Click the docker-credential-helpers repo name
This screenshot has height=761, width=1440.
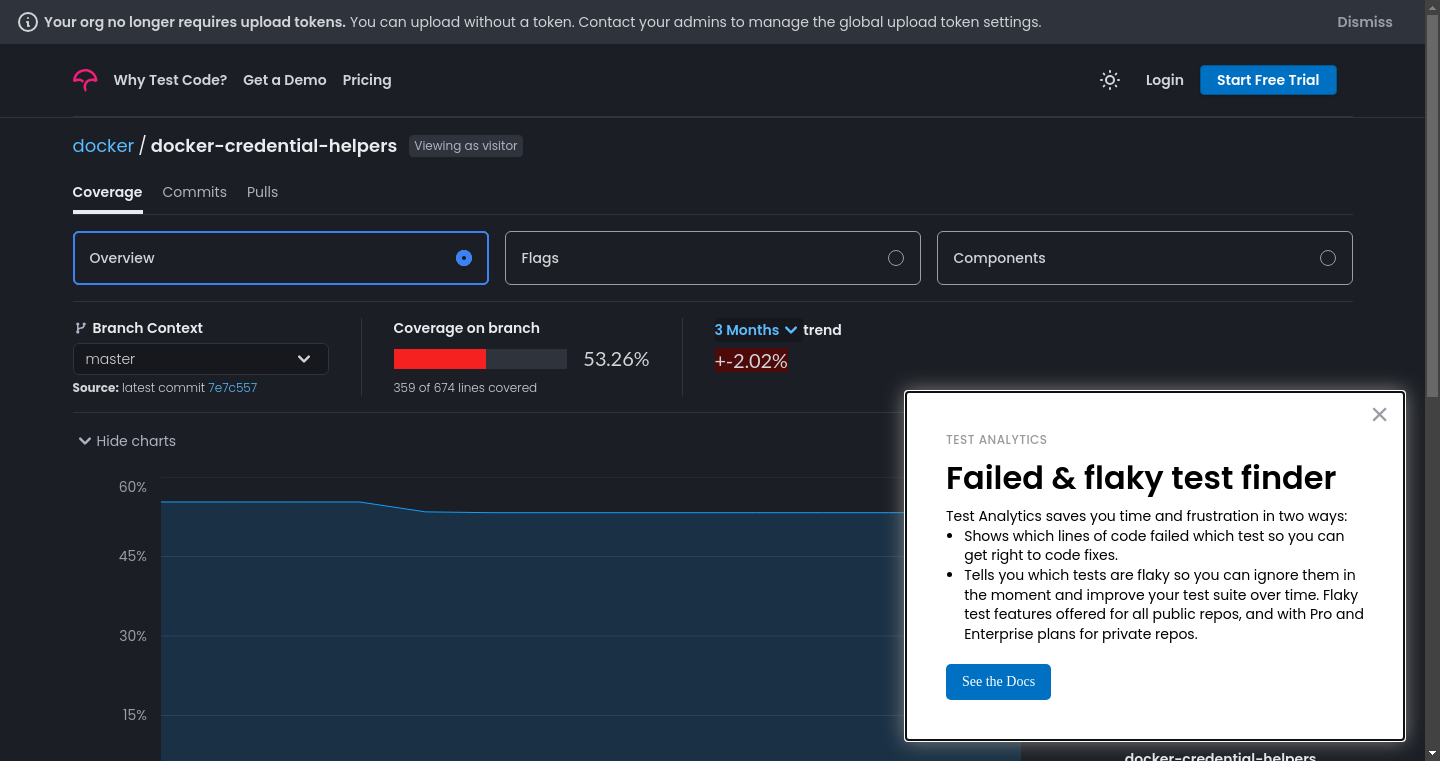pyautogui.click(x=274, y=146)
